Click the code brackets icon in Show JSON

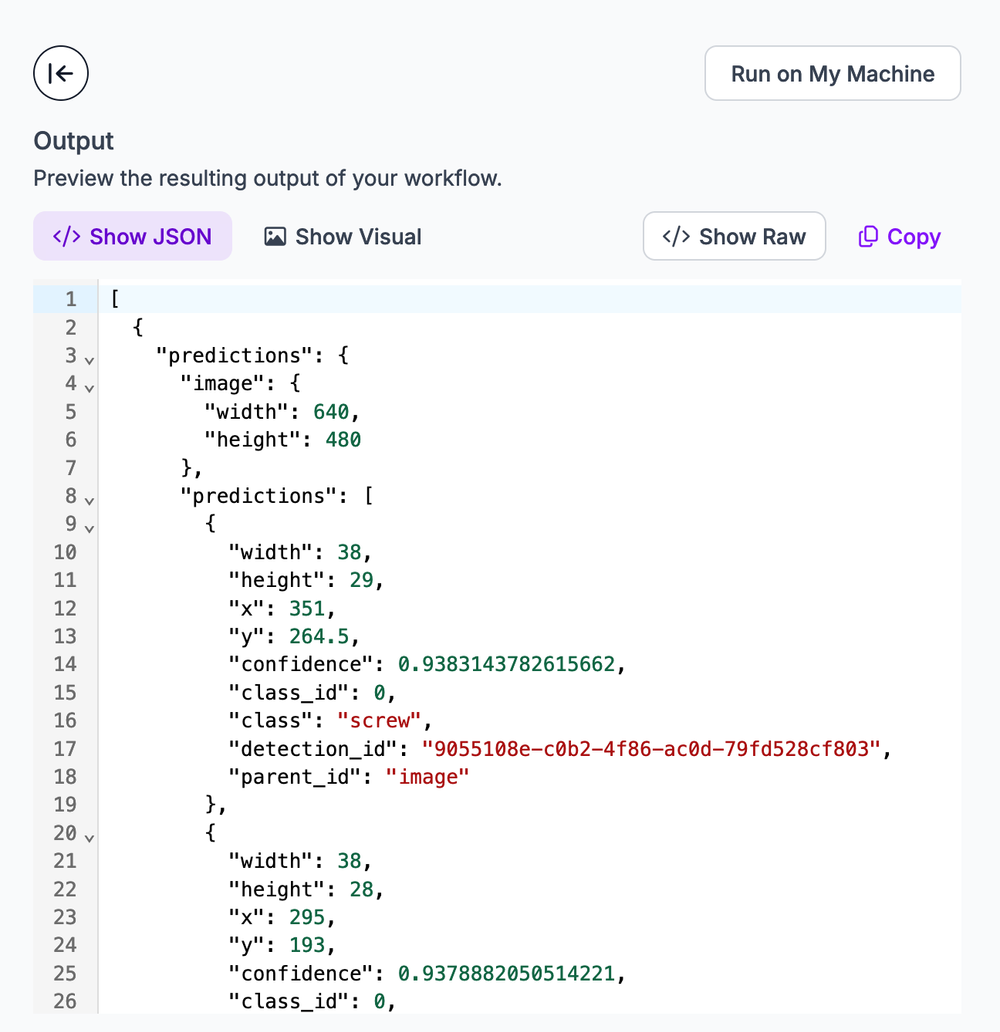(66, 236)
